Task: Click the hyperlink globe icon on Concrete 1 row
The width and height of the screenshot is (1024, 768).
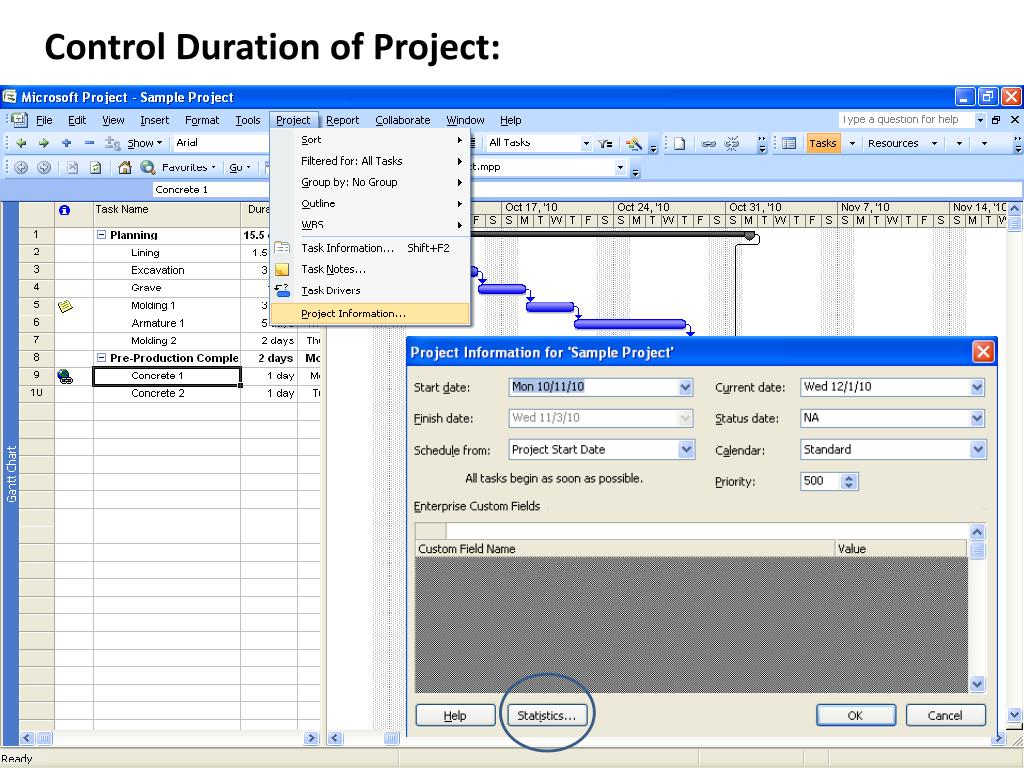Action: pyautogui.click(x=65, y=376)
